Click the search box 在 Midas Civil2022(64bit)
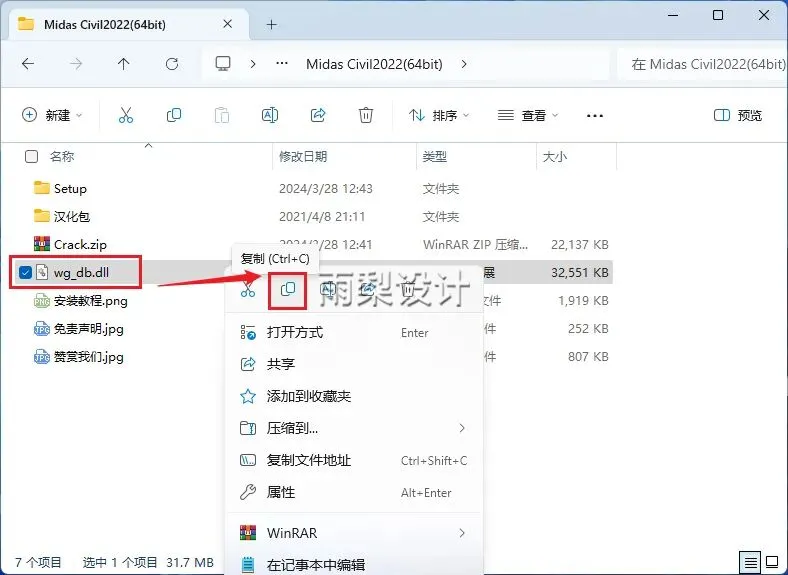The height and width of the screenshot is (575, 788). pos(703,64)
